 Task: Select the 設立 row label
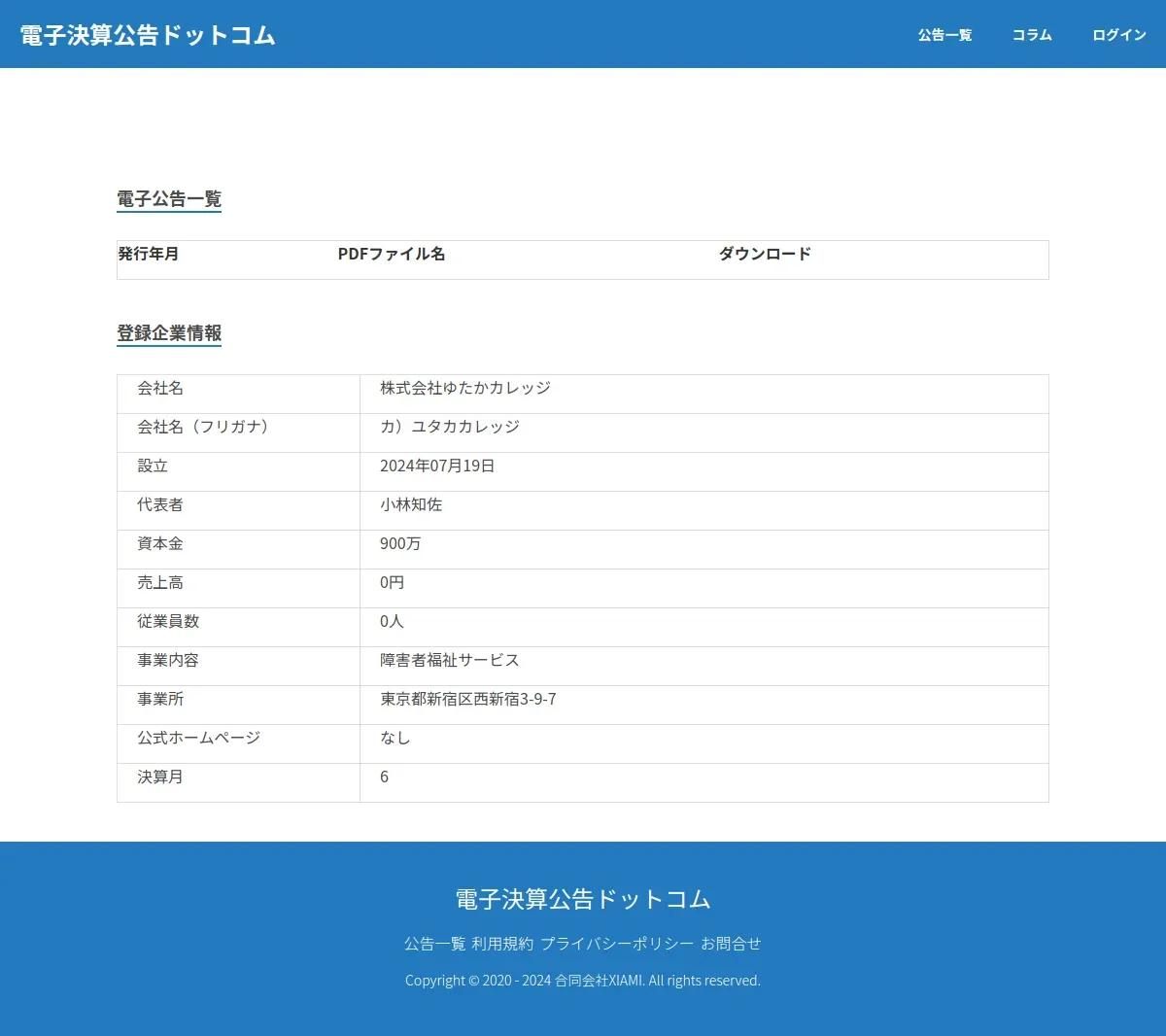[x=153, y=466]
